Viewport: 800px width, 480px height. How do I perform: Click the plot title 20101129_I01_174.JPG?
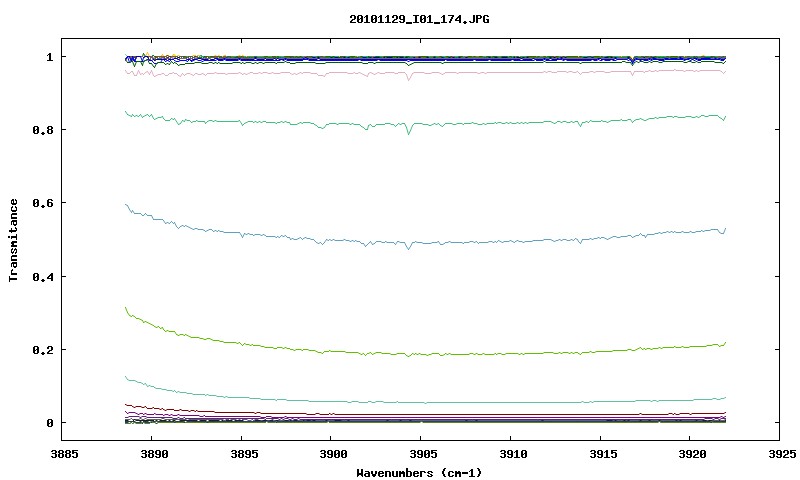(x=419, y=19)
